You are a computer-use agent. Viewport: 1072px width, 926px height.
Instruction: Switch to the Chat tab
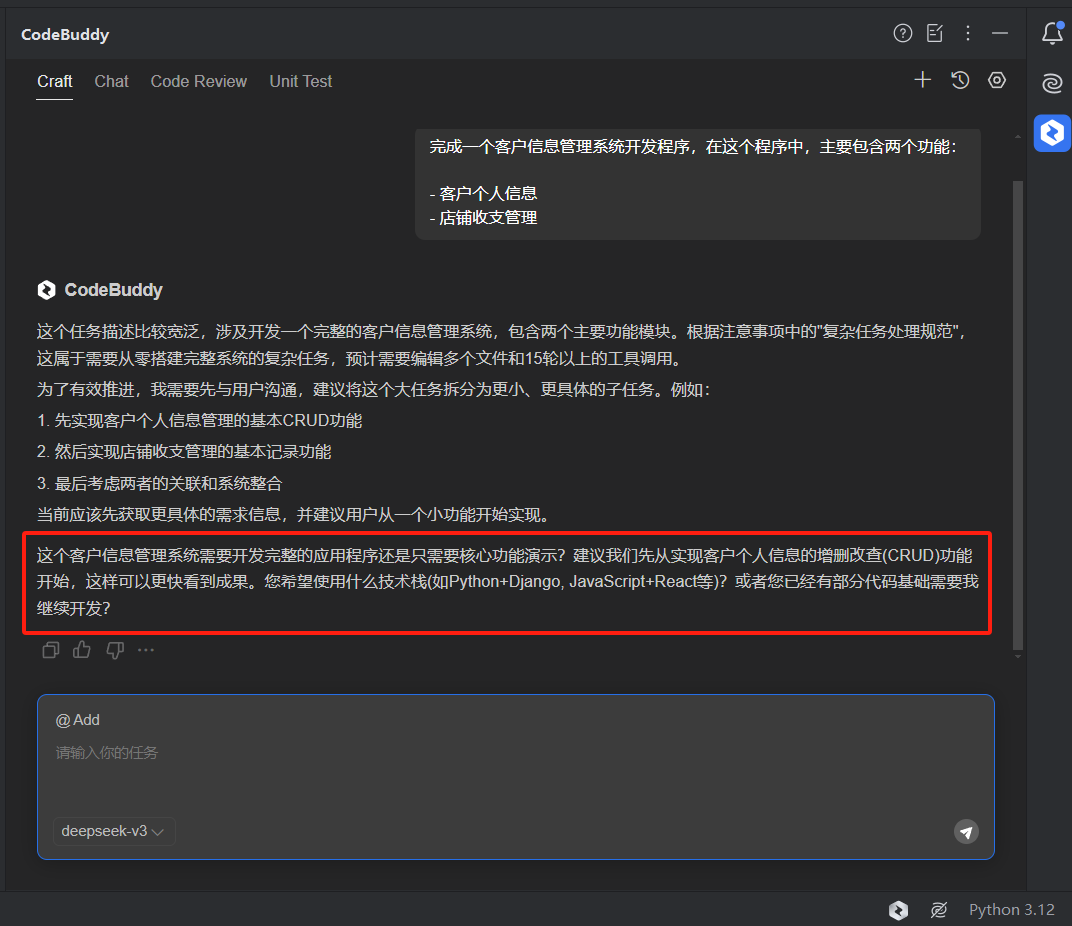tap(111, 81)
